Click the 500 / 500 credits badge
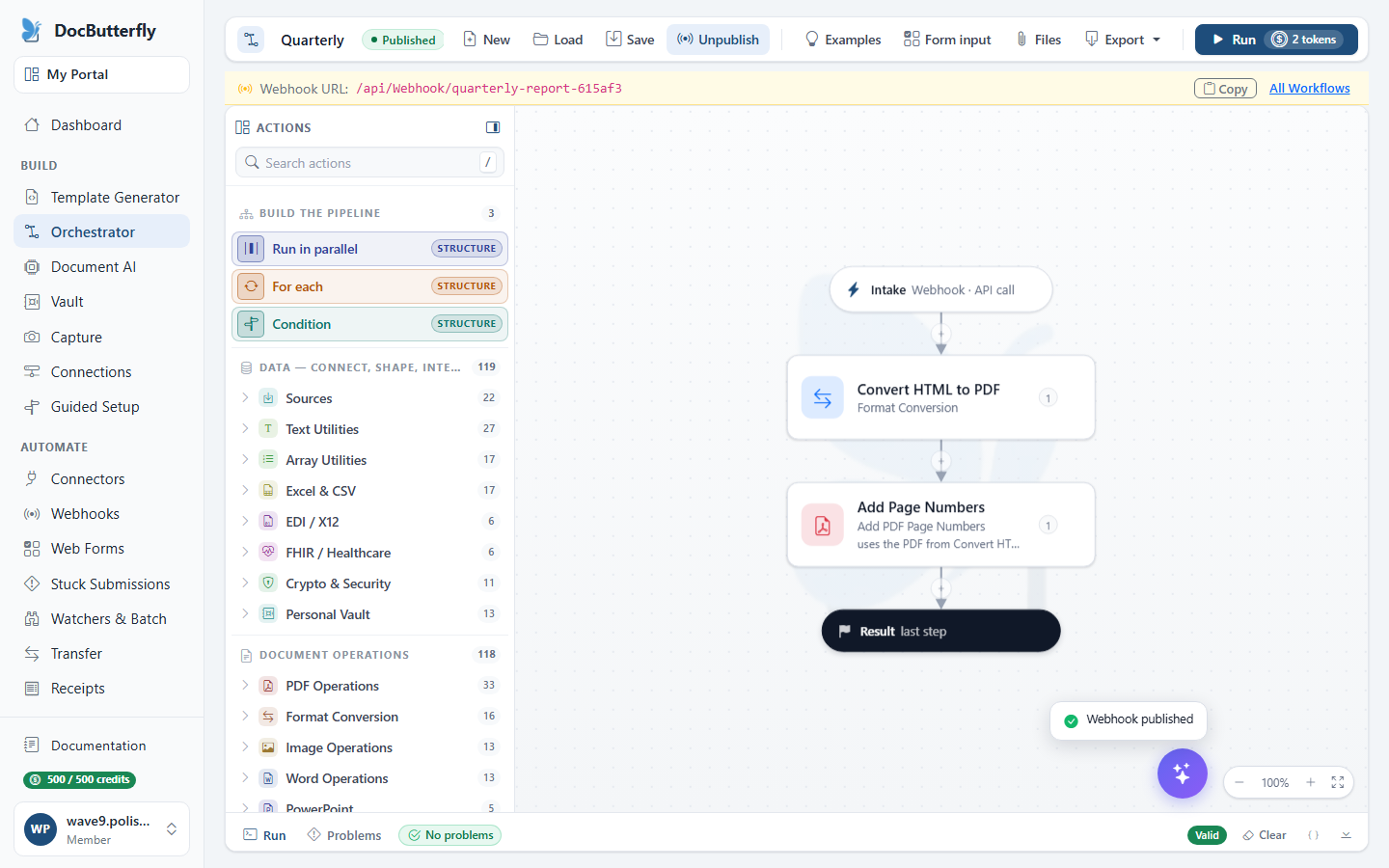This screenshot has height=868, width=1389. [80, 779]
